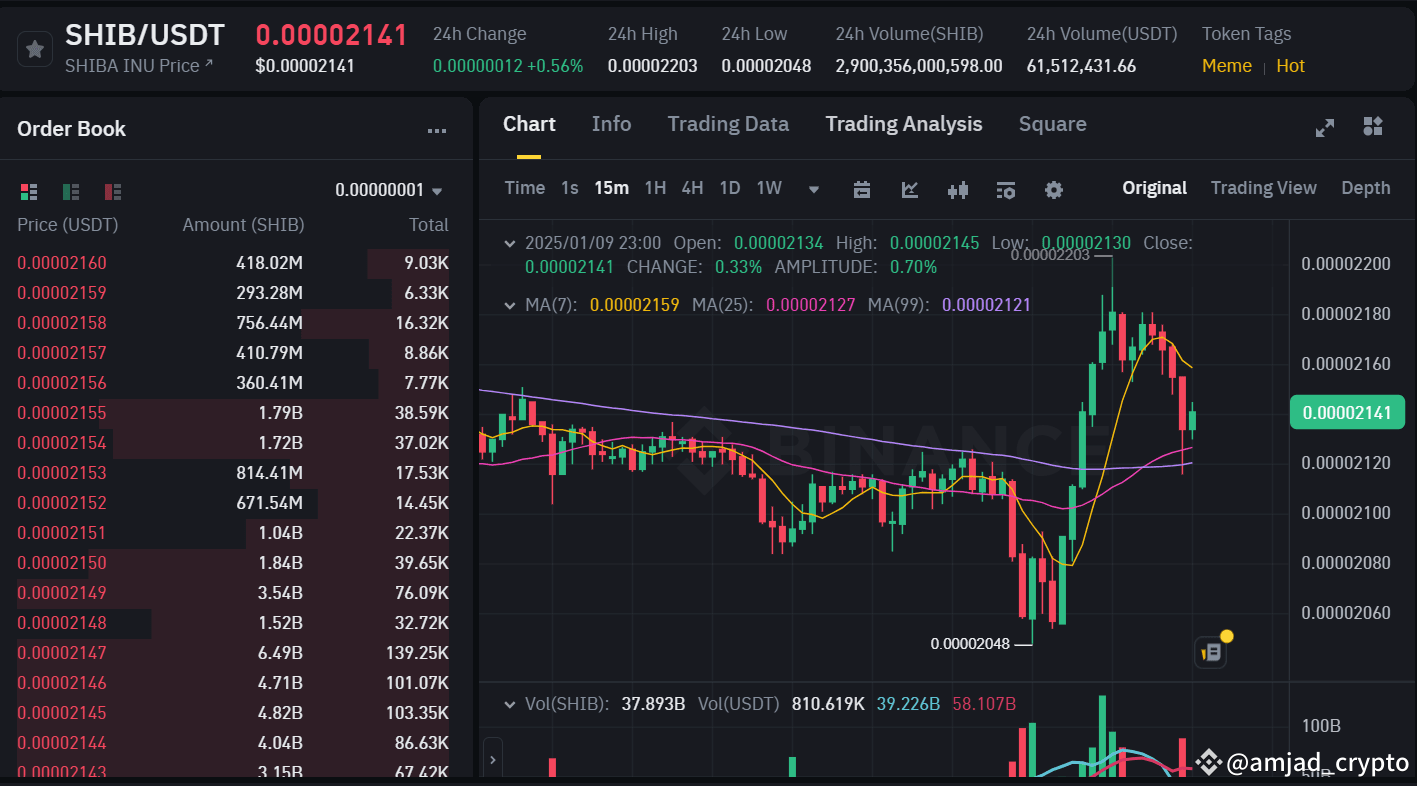Screen dimensions: 1417x786
Task: Show buy orders only view
Action: point(71,191)
